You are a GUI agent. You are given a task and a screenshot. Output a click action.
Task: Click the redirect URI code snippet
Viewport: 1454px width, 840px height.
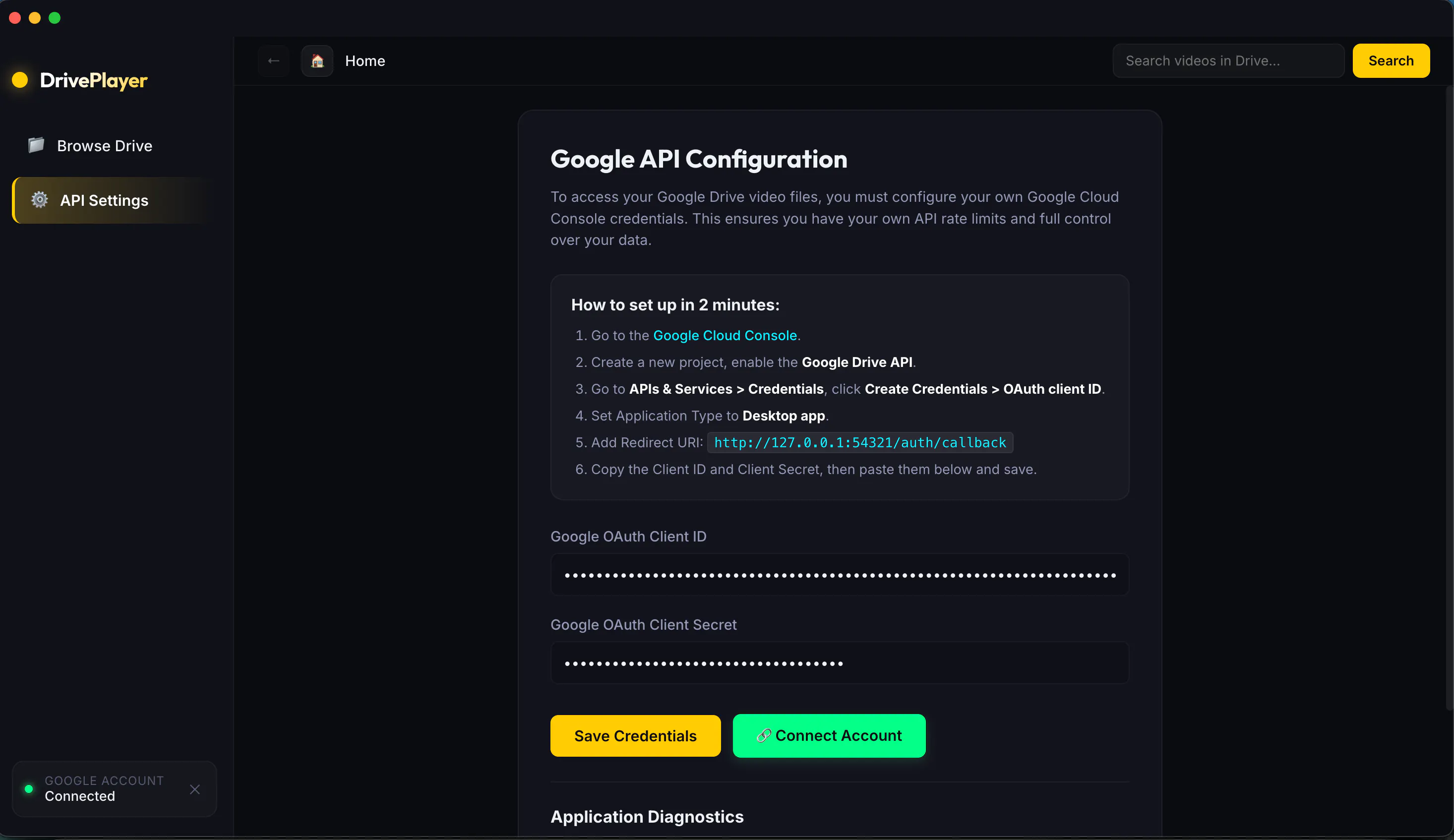pyautogui.click(x=860, y=442)
